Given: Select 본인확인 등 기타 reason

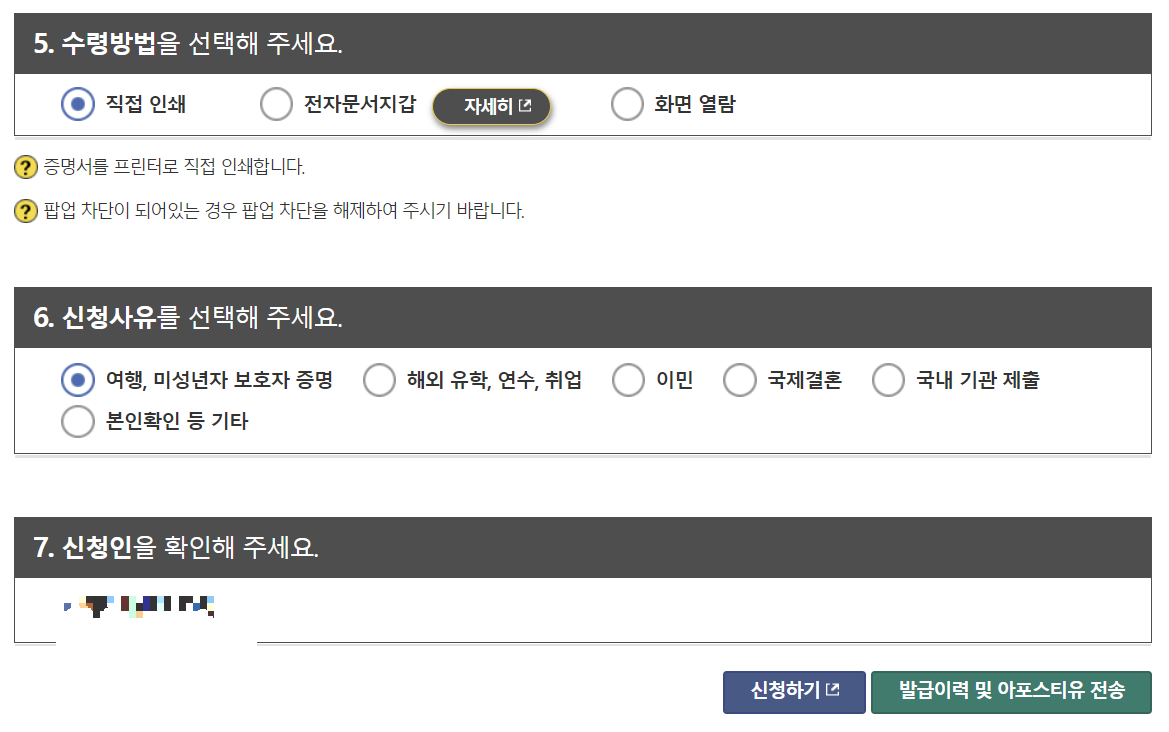Looking at the screenshot, I should pyautogui.click(x=78, y=421).
